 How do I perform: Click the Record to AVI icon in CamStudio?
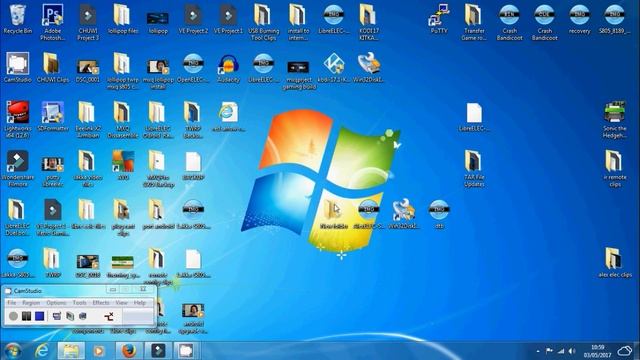[x=70, y=316]
